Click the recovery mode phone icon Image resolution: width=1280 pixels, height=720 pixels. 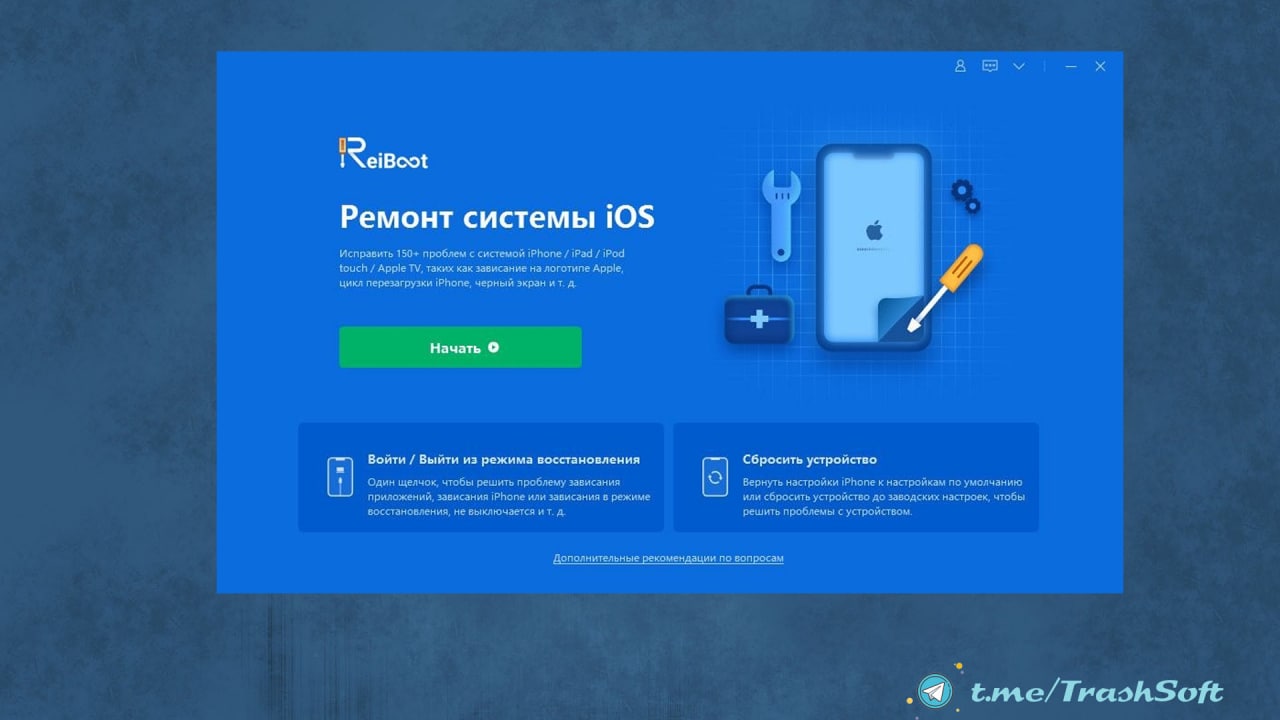[x=340, y=477]
